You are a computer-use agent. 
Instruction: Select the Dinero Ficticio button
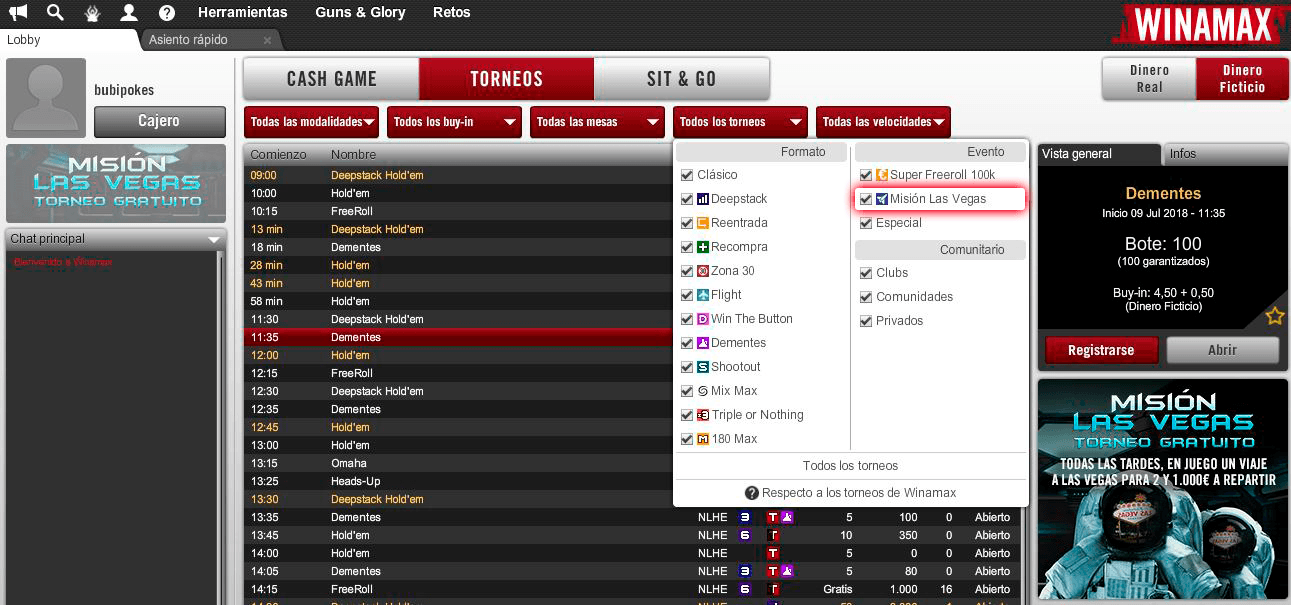pyautogui.click(x=1242, y=79)
